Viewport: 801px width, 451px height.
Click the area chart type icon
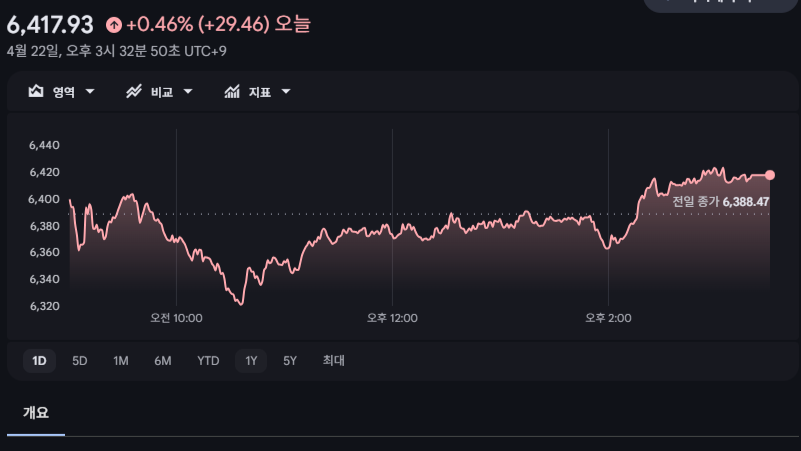(x=36, y=92)
